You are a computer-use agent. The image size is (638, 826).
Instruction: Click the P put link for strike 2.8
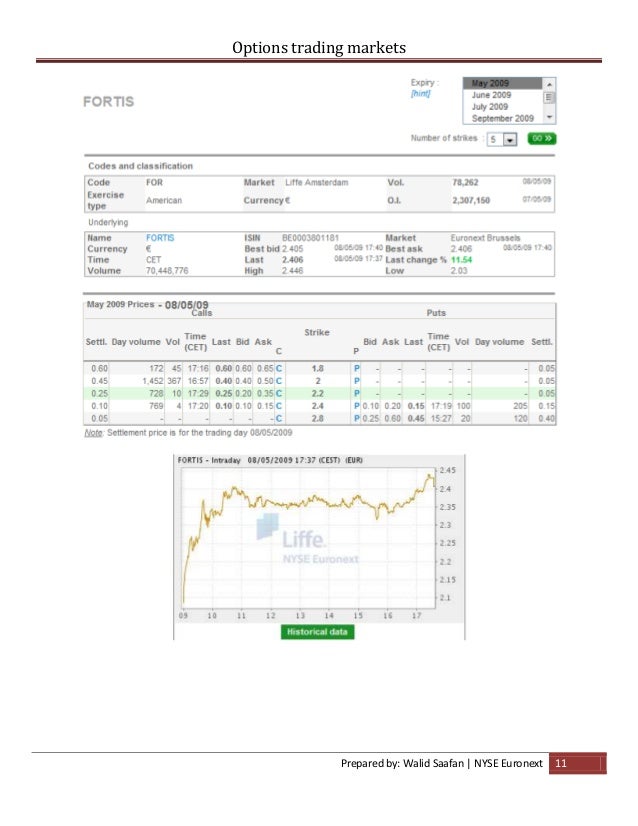tap(357, 418)
